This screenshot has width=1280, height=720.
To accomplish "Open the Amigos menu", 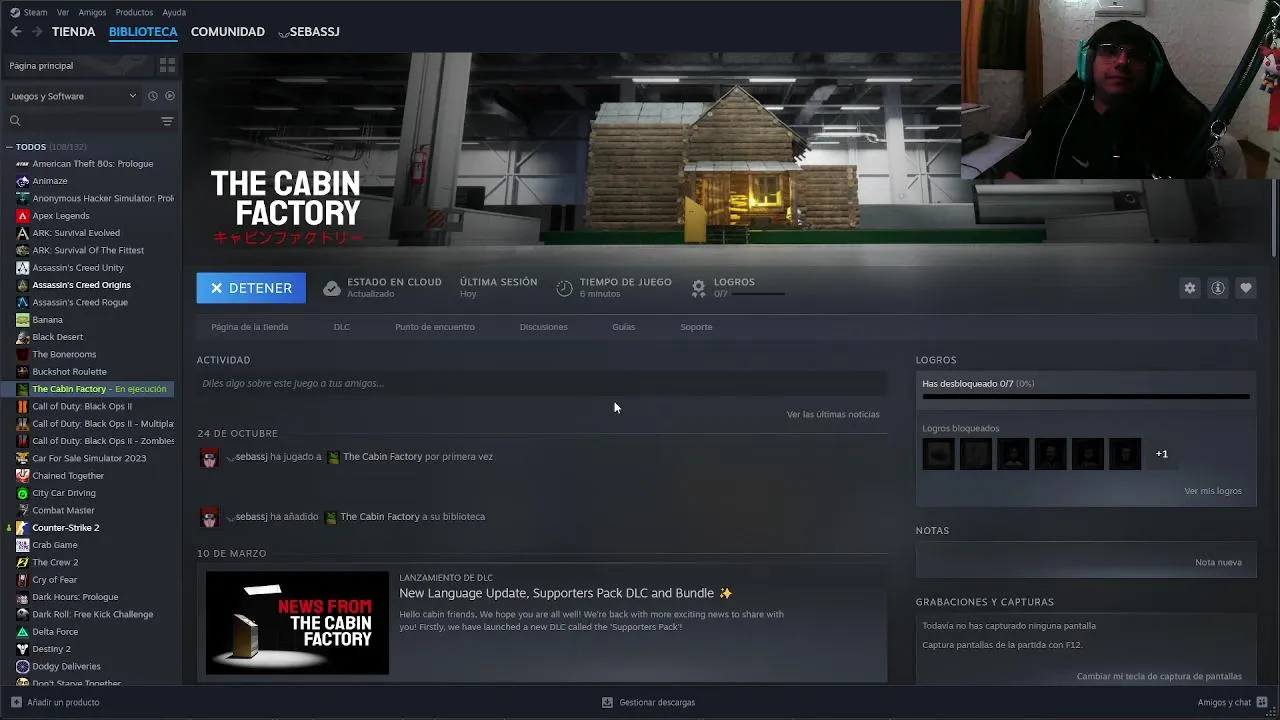I will (x=92, y=12).
